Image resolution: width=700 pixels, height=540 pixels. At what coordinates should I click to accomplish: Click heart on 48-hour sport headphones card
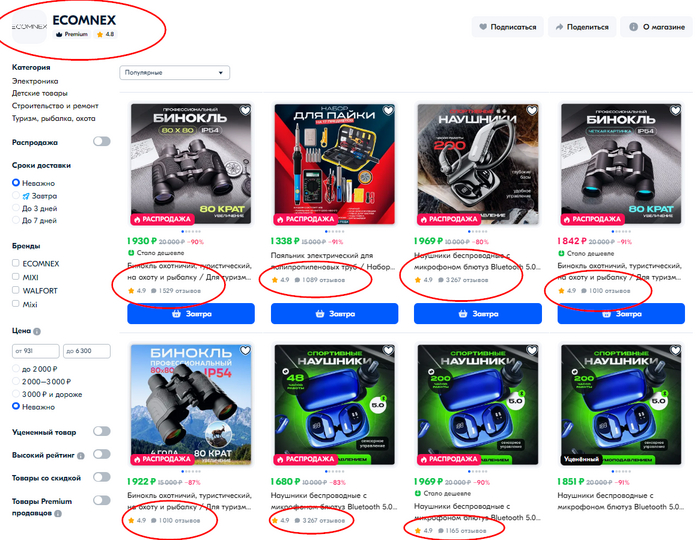tap(388, 351)
